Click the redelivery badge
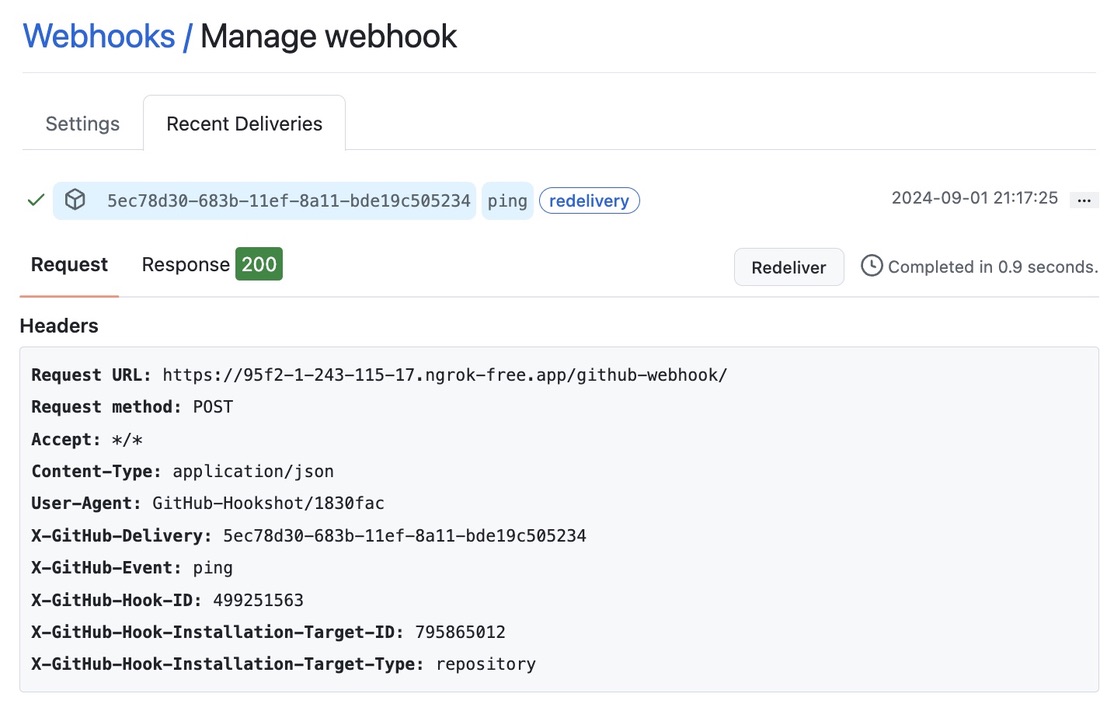Viewport: 1114px width, 704px height. (589, 201)
